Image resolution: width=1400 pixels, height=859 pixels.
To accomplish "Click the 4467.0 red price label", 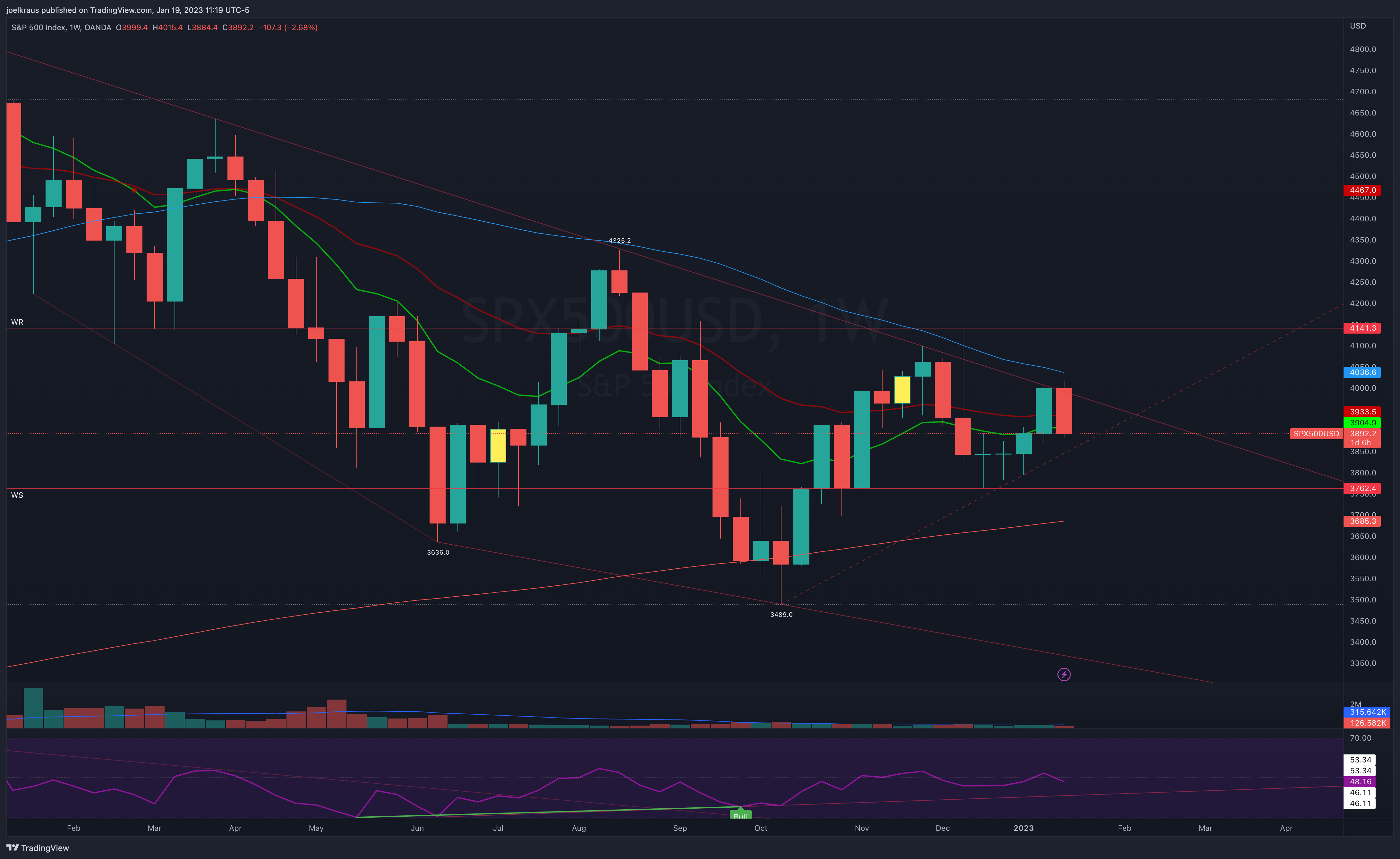I will [x=1362, y=190].
